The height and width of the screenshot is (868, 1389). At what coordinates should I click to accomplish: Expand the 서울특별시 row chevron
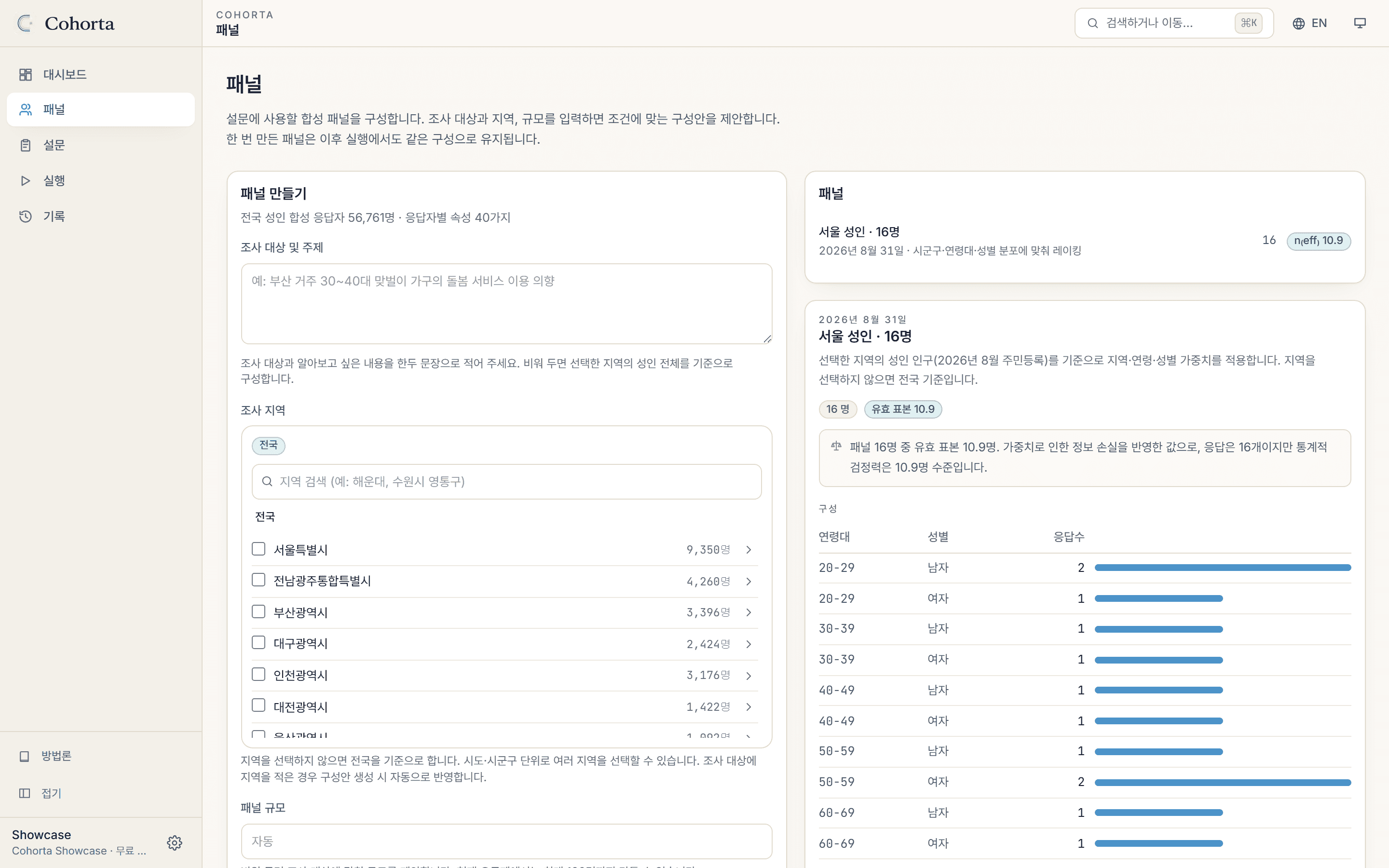click(749, 550)
